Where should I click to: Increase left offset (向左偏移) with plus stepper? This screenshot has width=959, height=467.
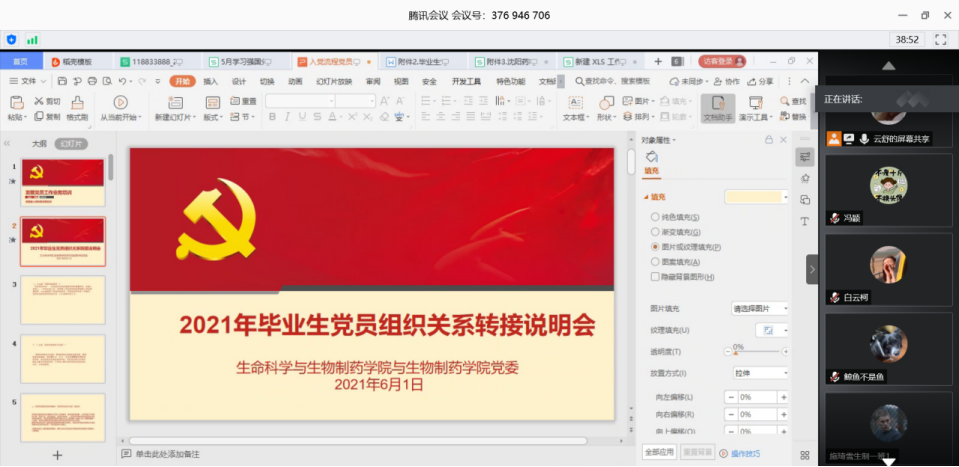pyautogui.click(x=783, y=397)
